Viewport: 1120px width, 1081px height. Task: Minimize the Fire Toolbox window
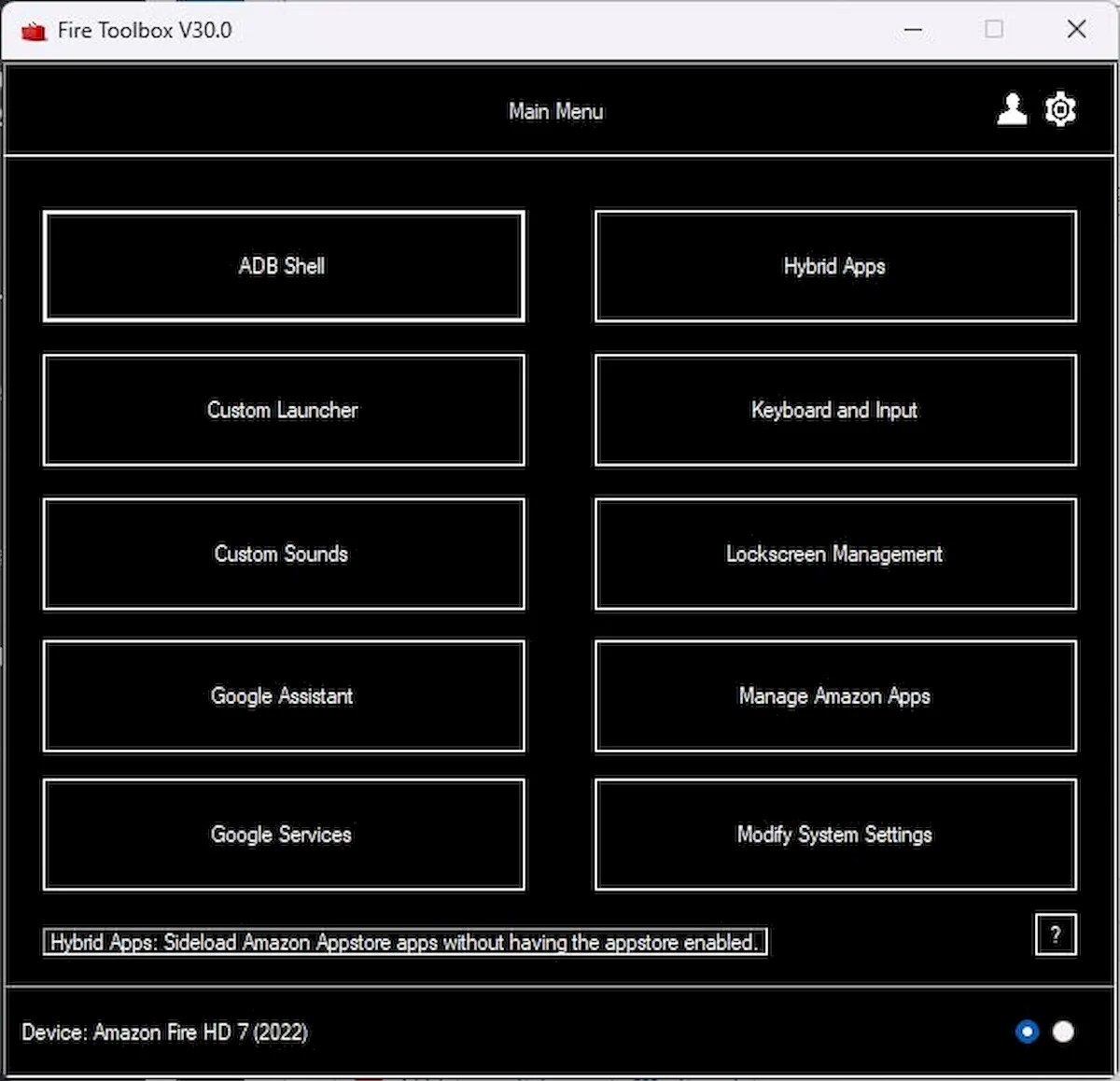(912, 30)
